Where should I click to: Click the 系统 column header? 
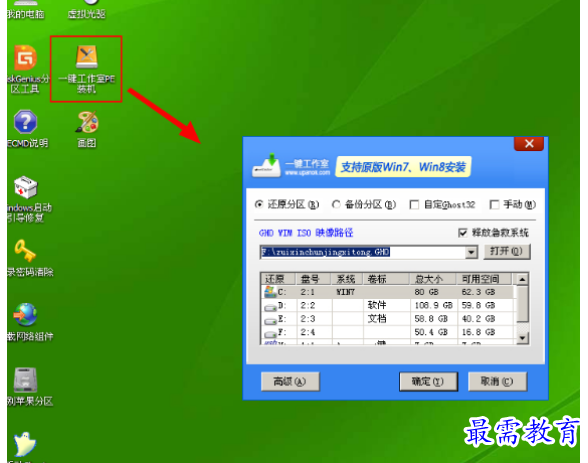346,279
